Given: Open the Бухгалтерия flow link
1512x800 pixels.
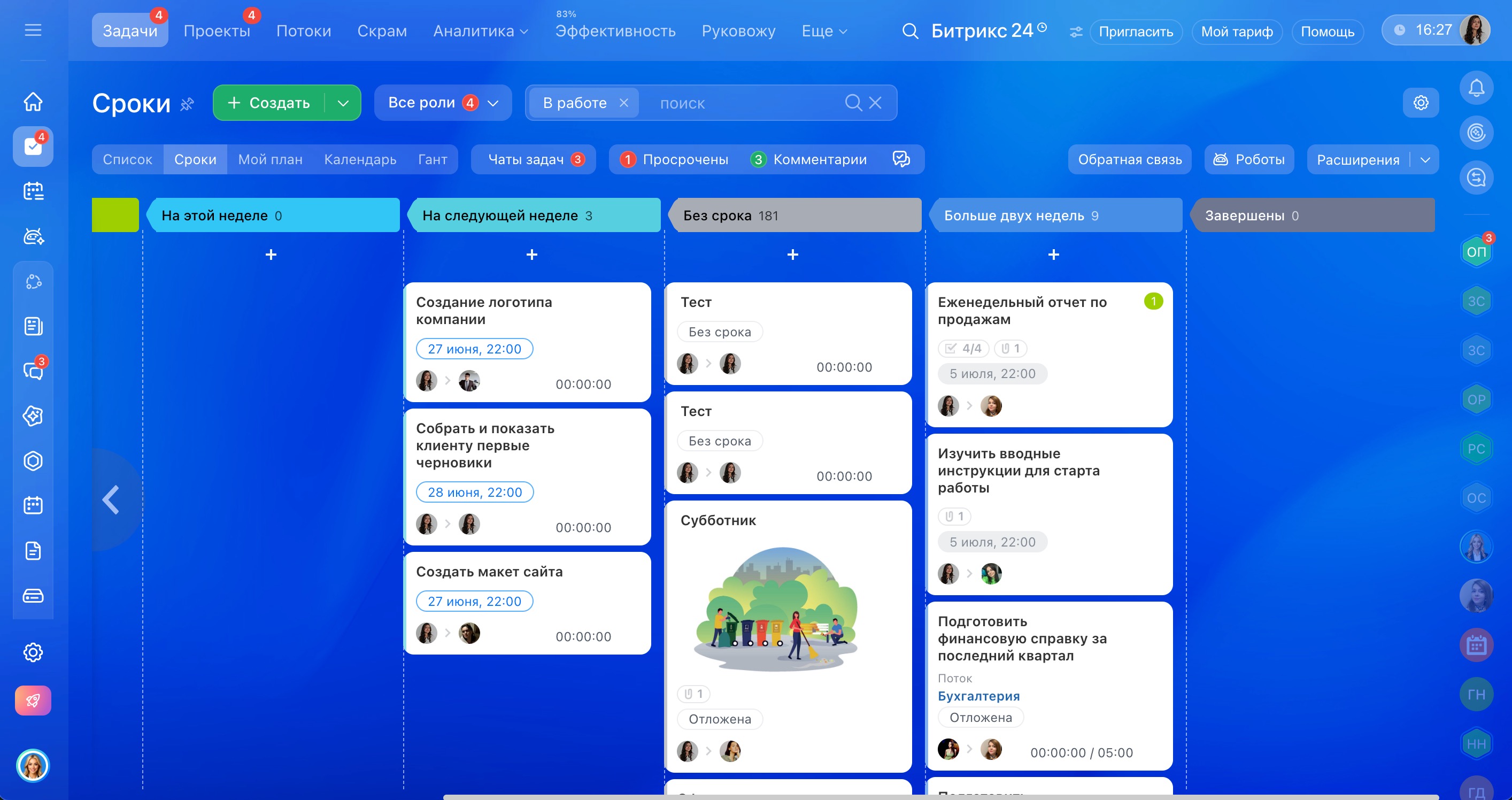Looking at the screenshot, I should point(978,696).
